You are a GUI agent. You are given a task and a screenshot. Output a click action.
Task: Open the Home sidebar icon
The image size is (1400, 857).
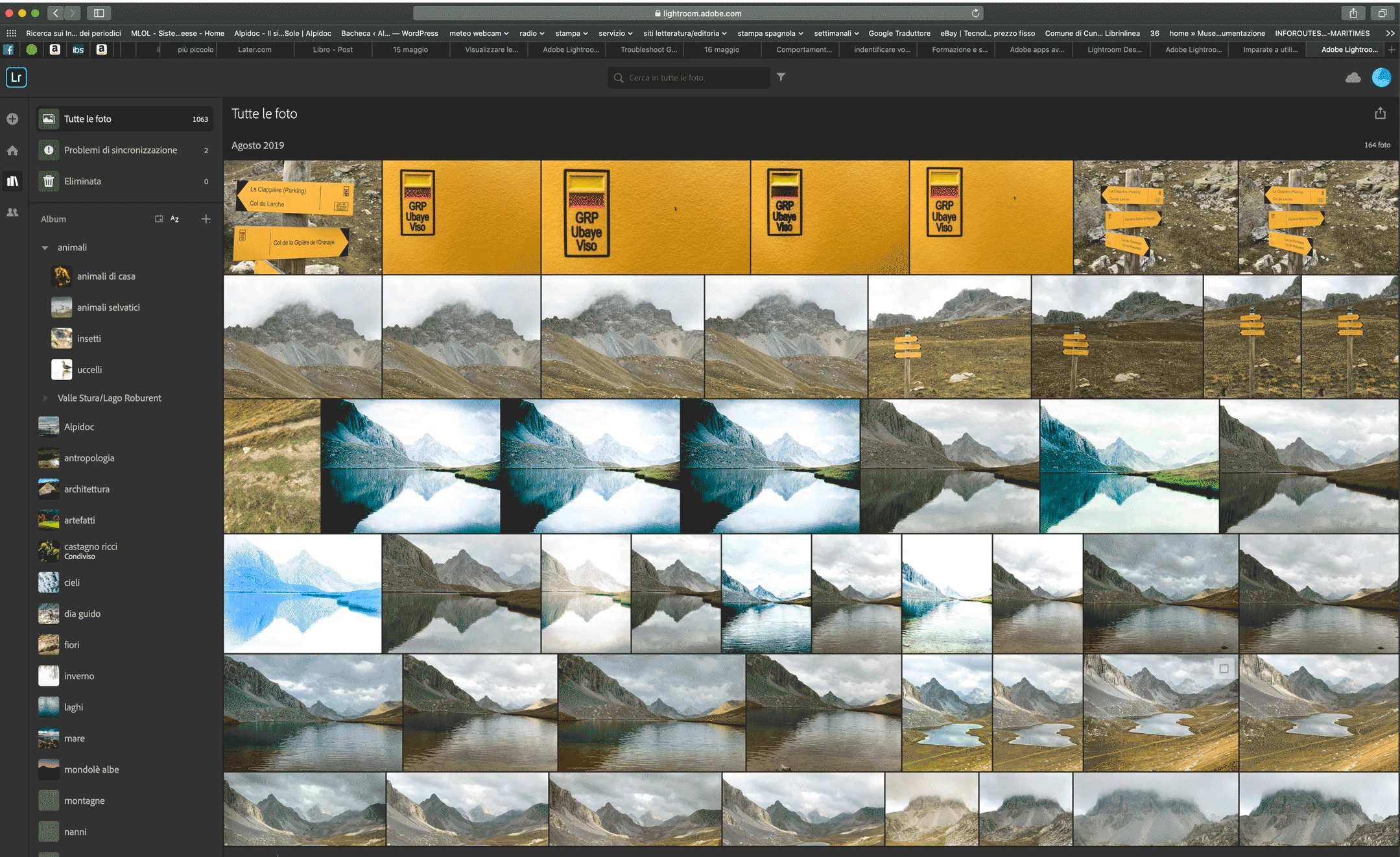(x=12, y=151)
